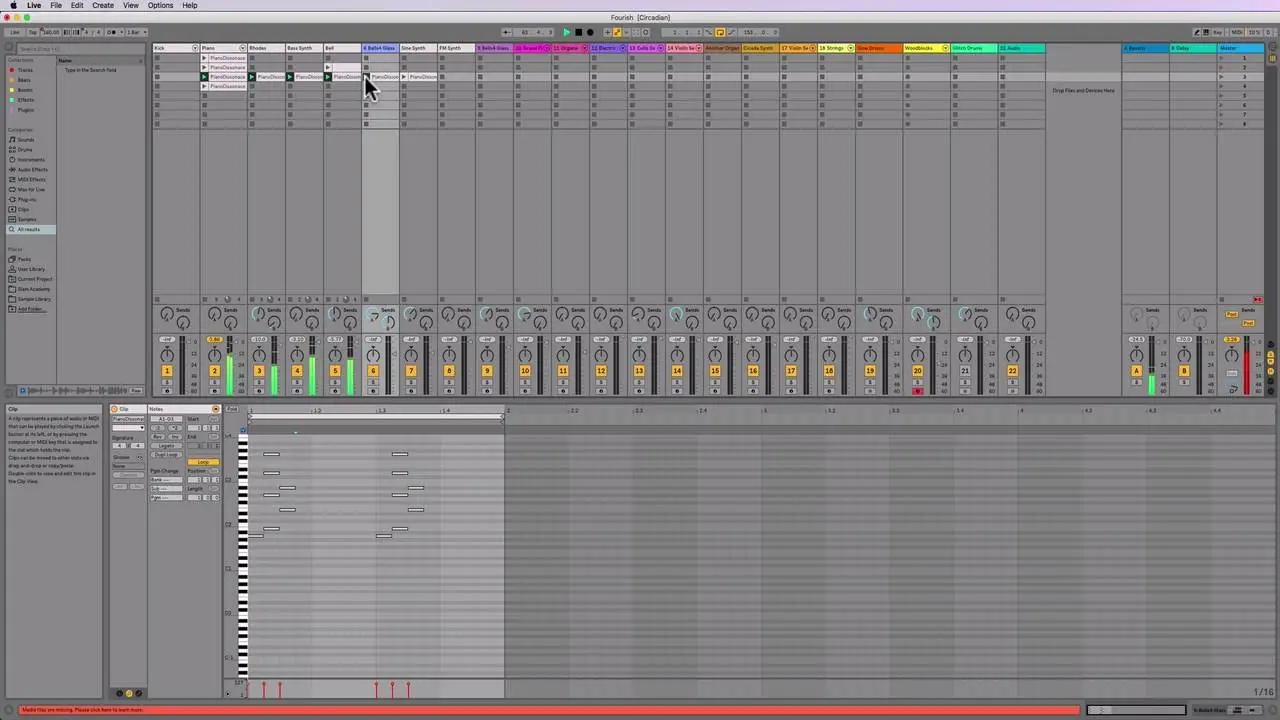Viewport: 1280px width, 720px height.
Task: Click the Legato button in Notes box
Action: [166, 446]
